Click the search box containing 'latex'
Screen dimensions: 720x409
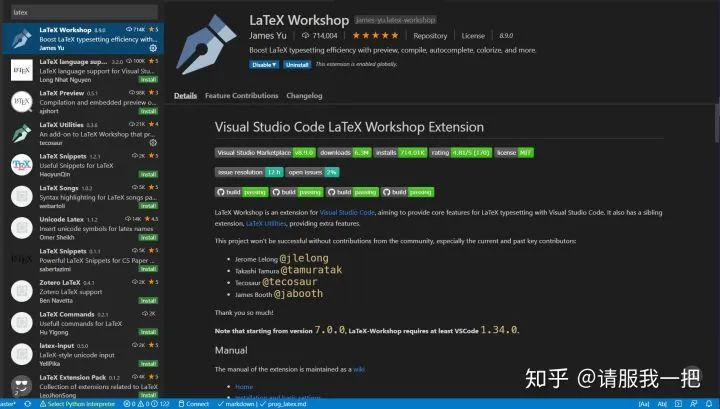[x=84, y=12]
